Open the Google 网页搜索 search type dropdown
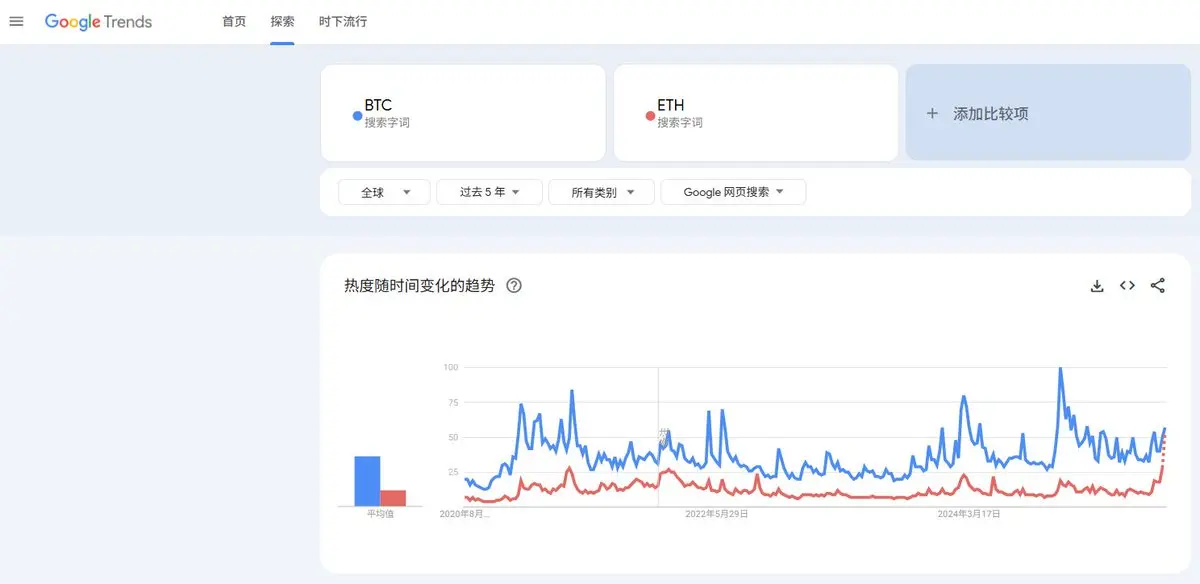This screenshot has height=584, width=1200. point(733,192)
